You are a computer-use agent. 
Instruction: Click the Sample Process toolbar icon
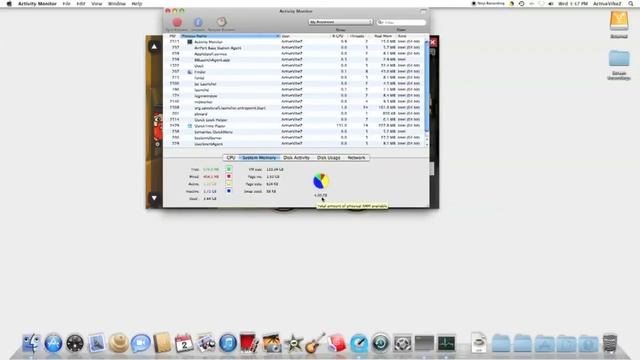click(x=221, y=22)
